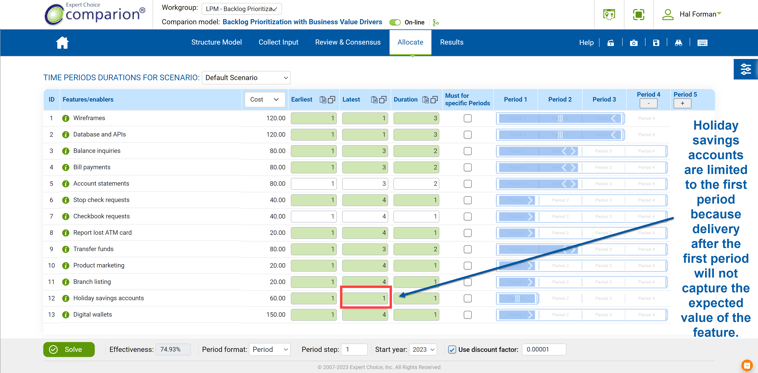The image size is (758, 373).
Task: Uncheck the Use discount factor checkbox
Action: point(452,349)
